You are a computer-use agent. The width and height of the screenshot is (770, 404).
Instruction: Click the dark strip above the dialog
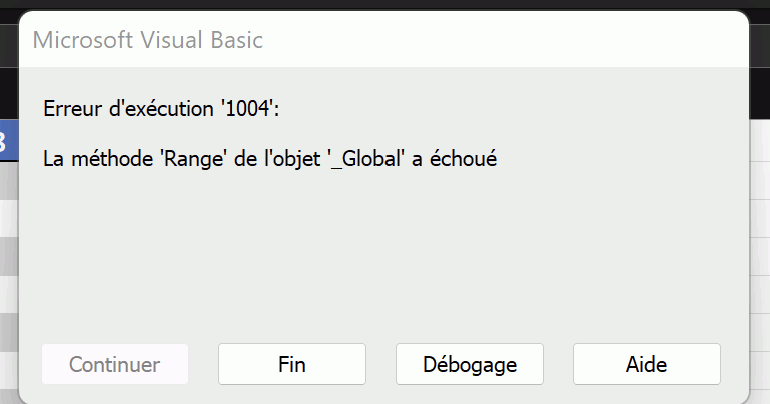click(384, 4)
